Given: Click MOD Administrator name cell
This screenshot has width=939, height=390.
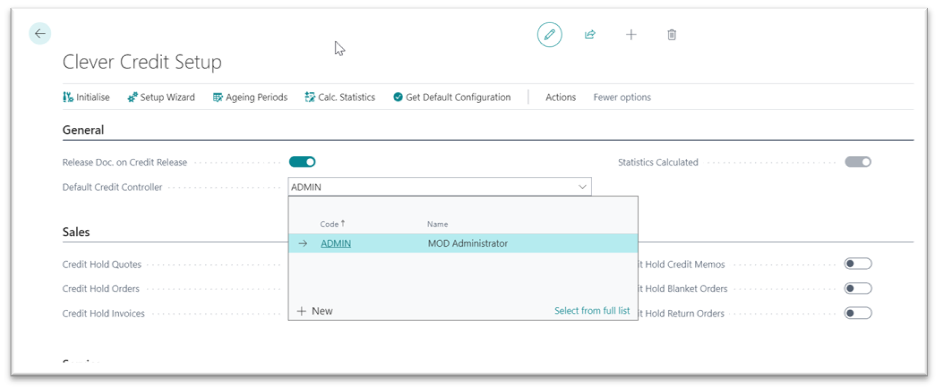Looking at the screenshot, I should pyautogui.click(x=468, y=243).
